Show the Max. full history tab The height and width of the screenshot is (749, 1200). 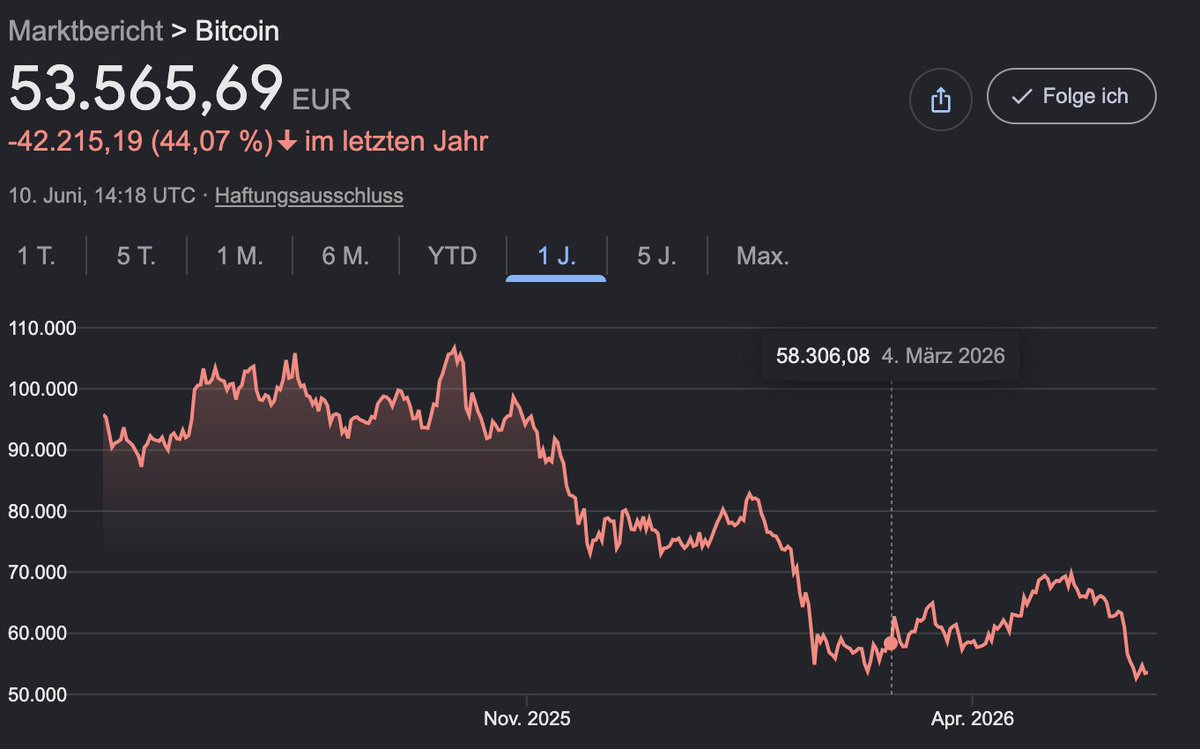763,256
